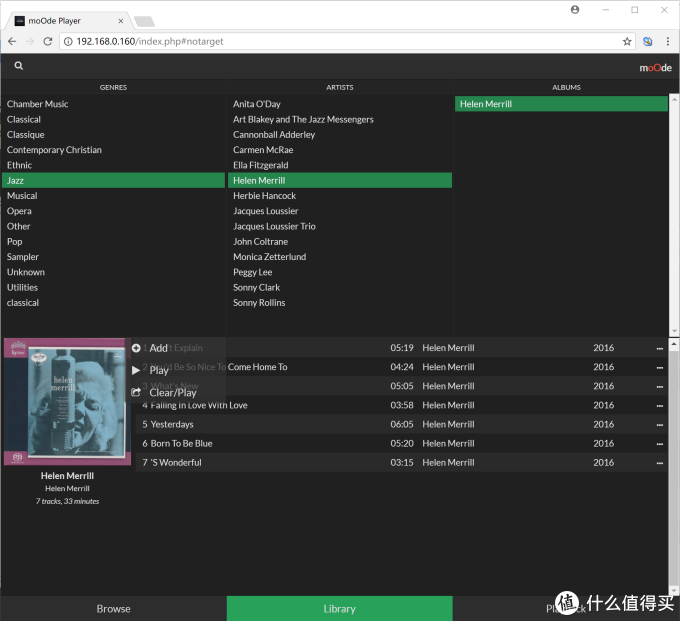The height and width of the screenshot is (621, 680).
Task: Open ellipsis menu for Yesterdays track
Action: coord(659,424)
